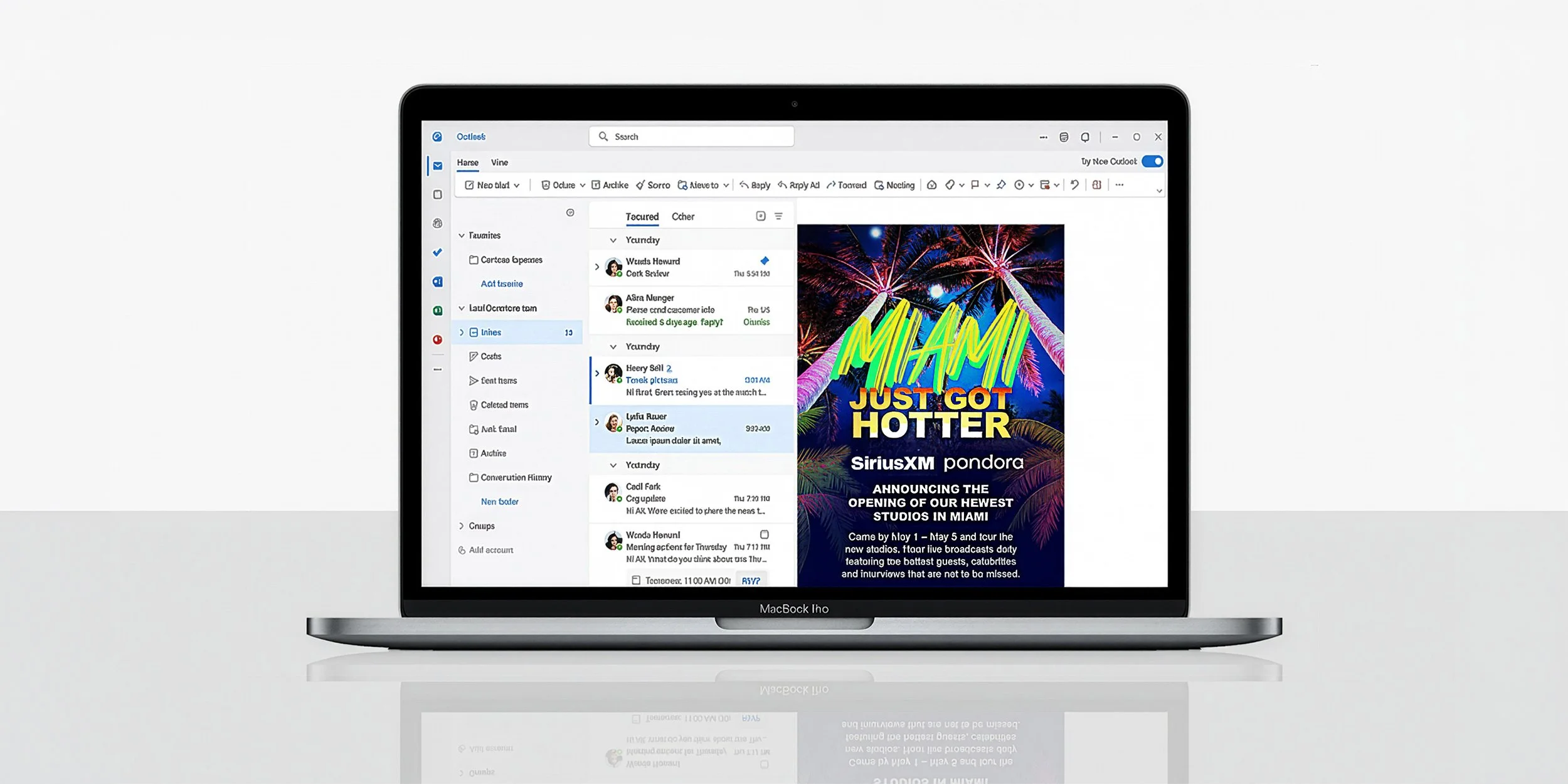The image size is (1568, 784).
Task: Switch to the Harse ribbon tab
Action: click(x=467, y=162)
